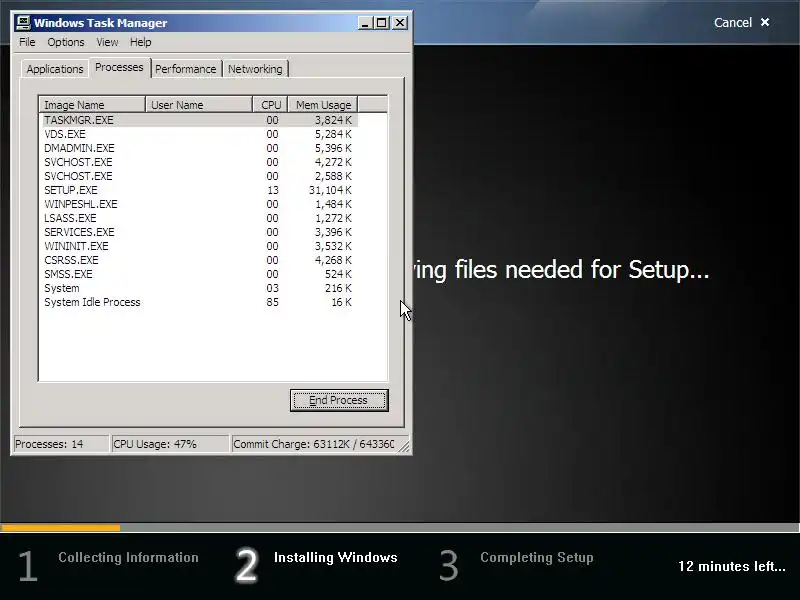Maximize the Windows Task Manager window
Screen dimensions: 800x600
point(381,22)
